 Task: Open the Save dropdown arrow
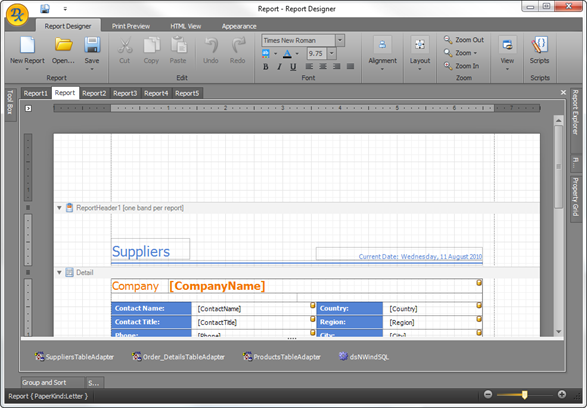[92, 69]
